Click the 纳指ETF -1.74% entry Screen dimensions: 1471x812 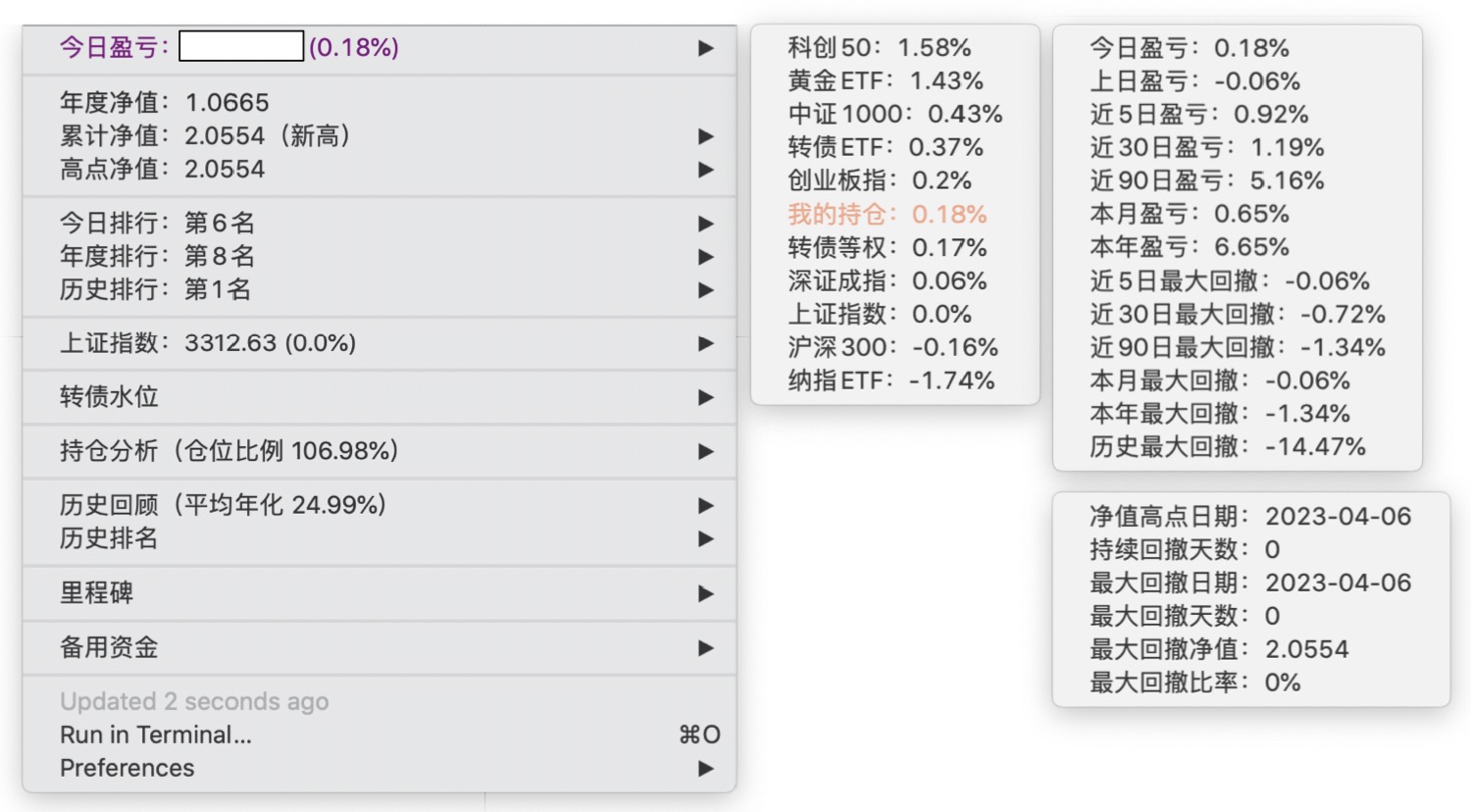pos(890,381)
